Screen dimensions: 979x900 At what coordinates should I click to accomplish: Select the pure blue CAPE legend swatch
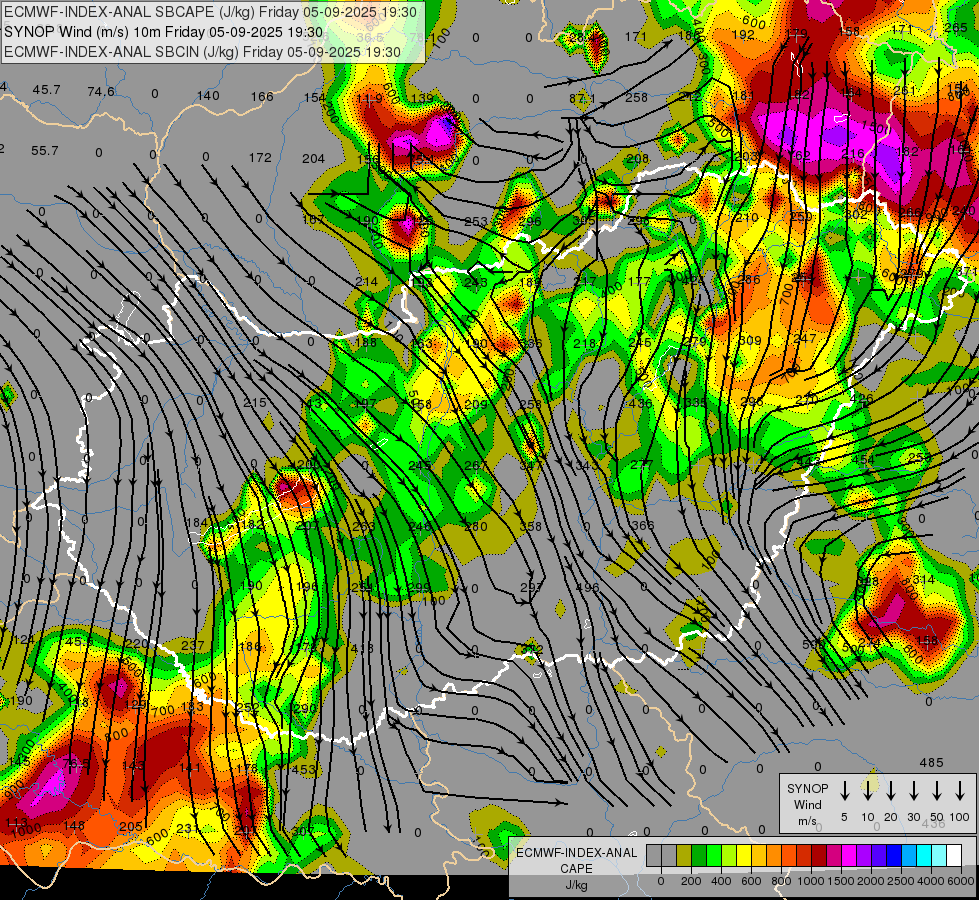click(x=893, y=856)
